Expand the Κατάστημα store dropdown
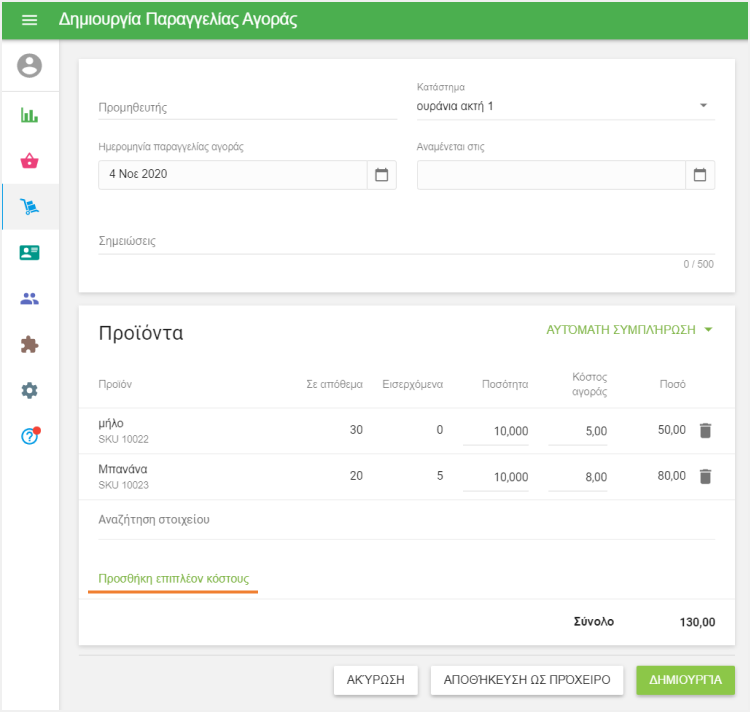The width and height of the screenshot is (750, 712). tap(702, 105)
